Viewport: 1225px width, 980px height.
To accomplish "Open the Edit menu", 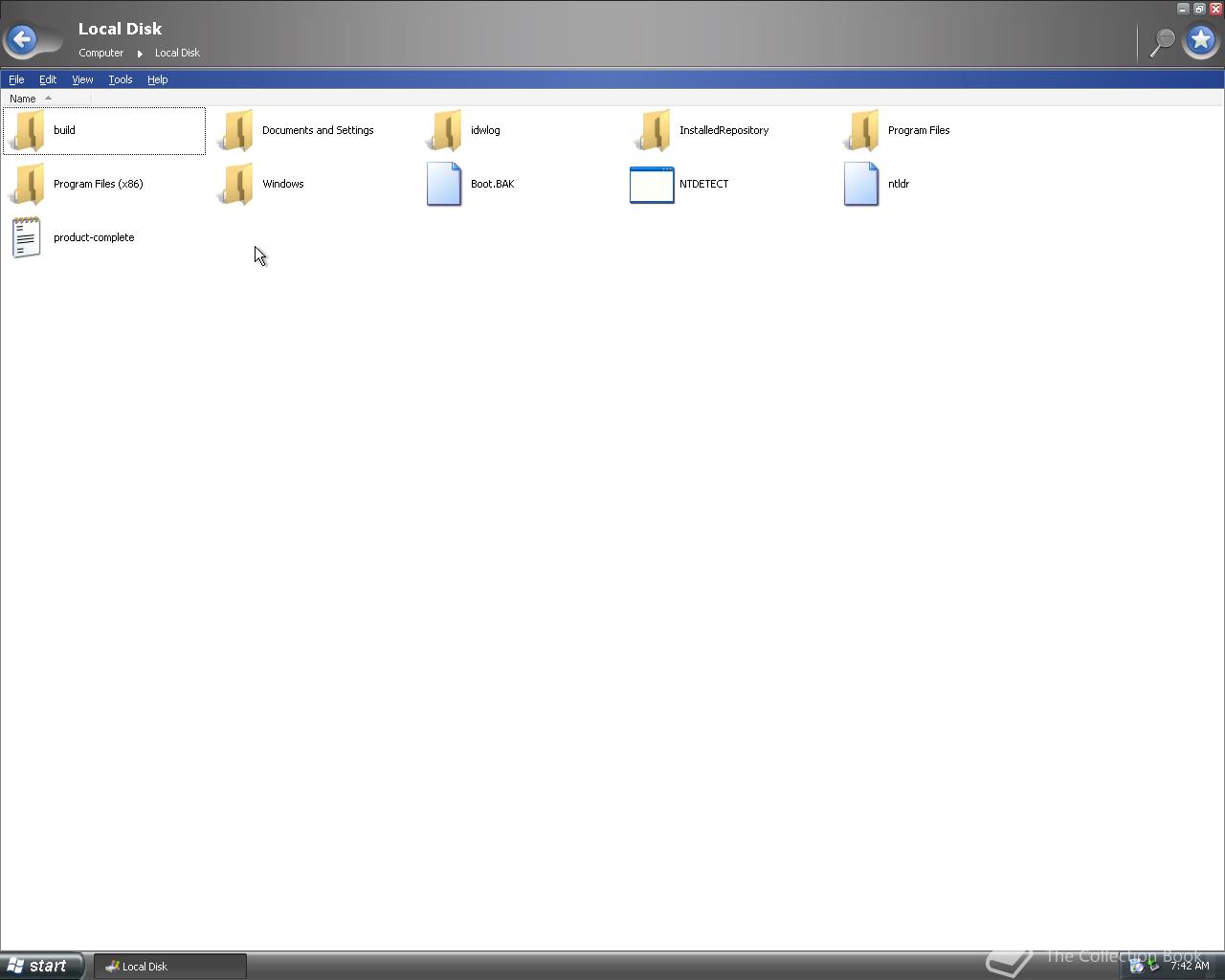I will (x=48, y=79).
